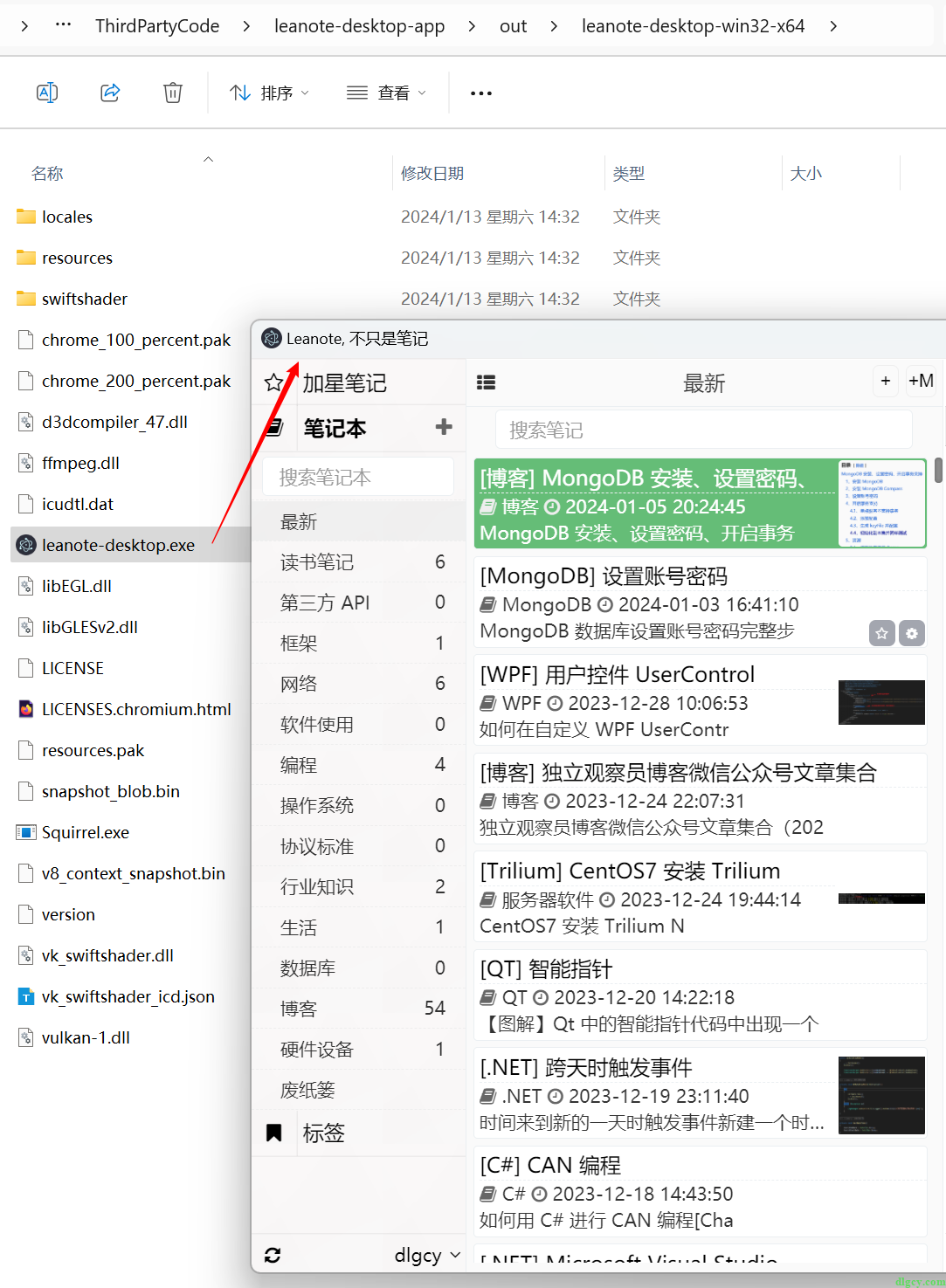Select 最新 in notebook list
Viewport: 946px width, 1288px height.
click(x=359, y=522)
